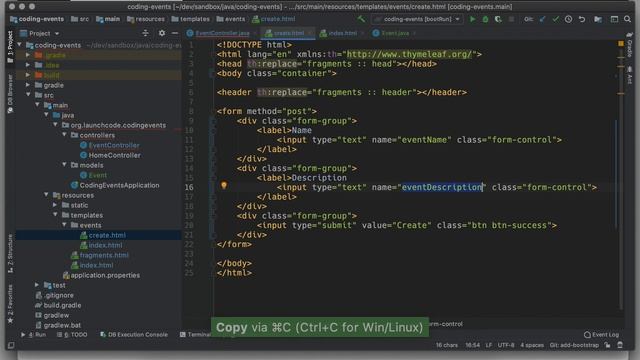The image size is (640, 360).
Task: Click the Git: add-bootstrap branch widget
Action: pos(574,345)
